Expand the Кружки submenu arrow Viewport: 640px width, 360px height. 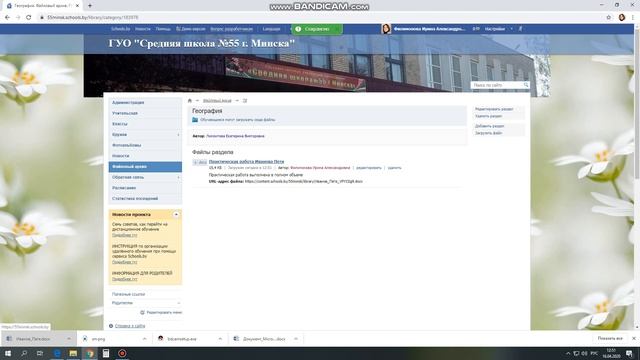click(178, 135)
